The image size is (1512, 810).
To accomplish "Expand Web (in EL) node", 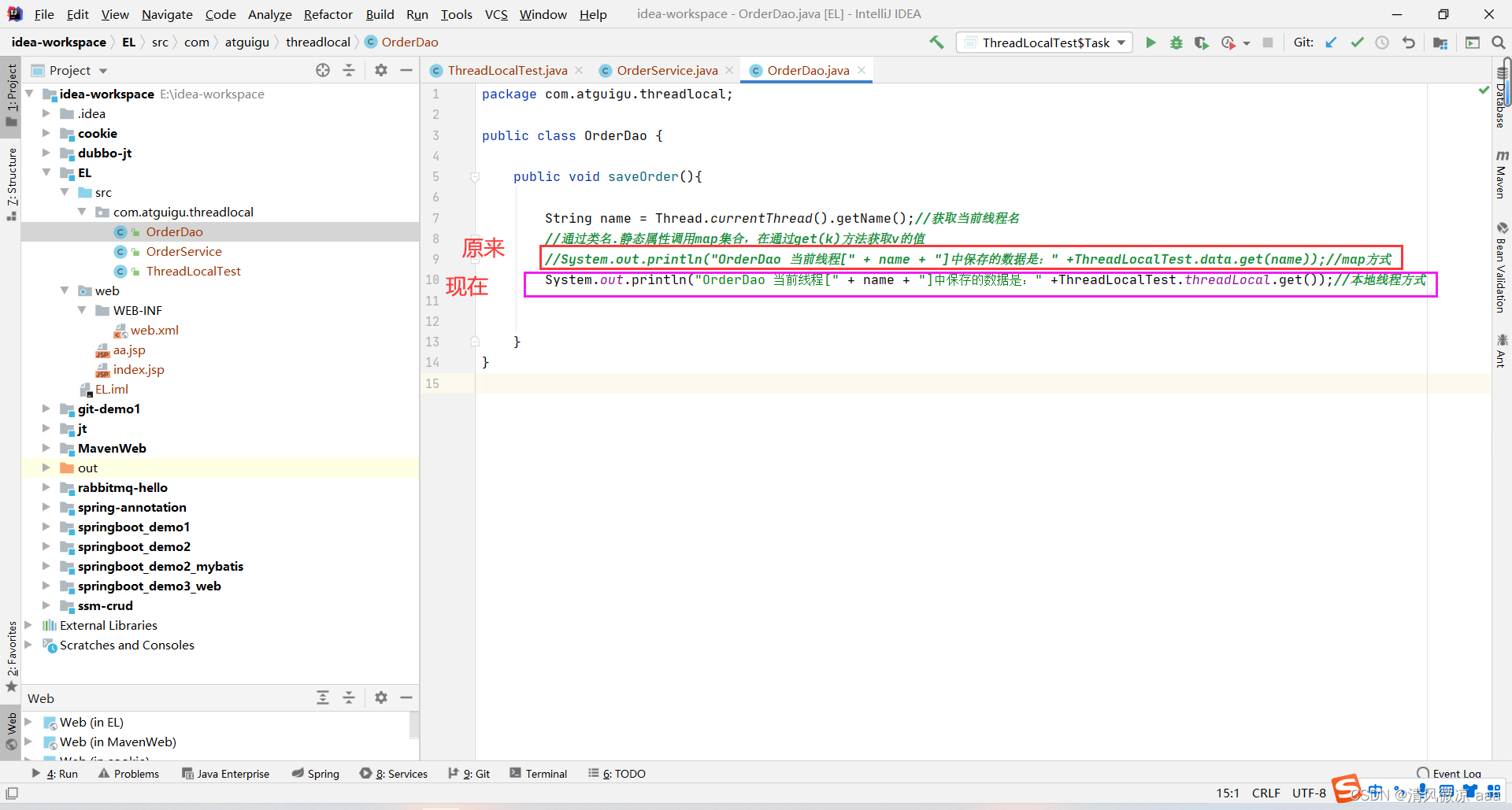I will (29, 722).
